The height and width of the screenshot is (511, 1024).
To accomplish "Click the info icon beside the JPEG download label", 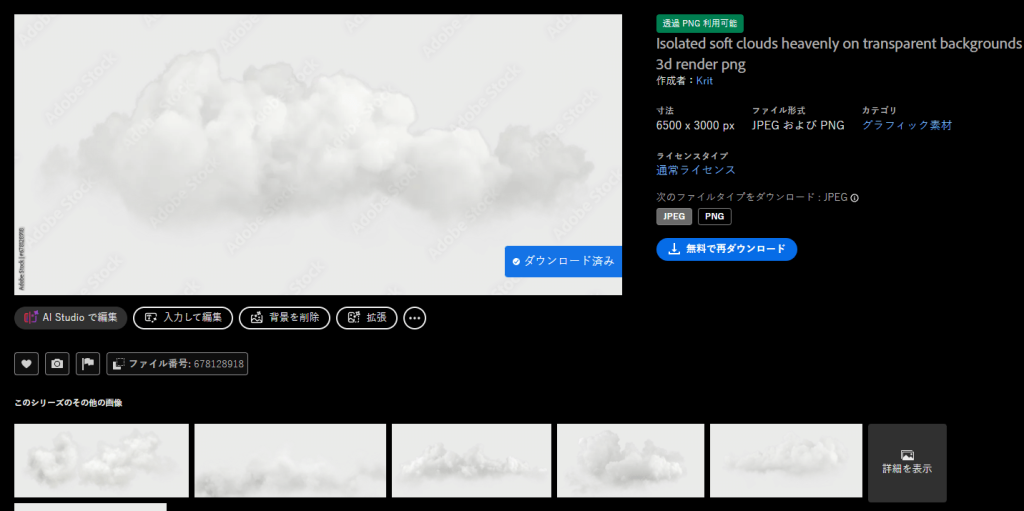I will 855,198.
